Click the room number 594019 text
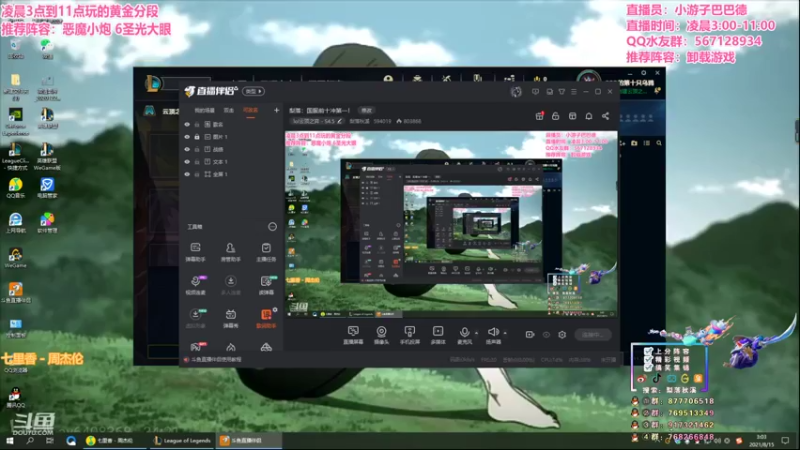This screenshot has height=450, width=800. pos(382,121)
